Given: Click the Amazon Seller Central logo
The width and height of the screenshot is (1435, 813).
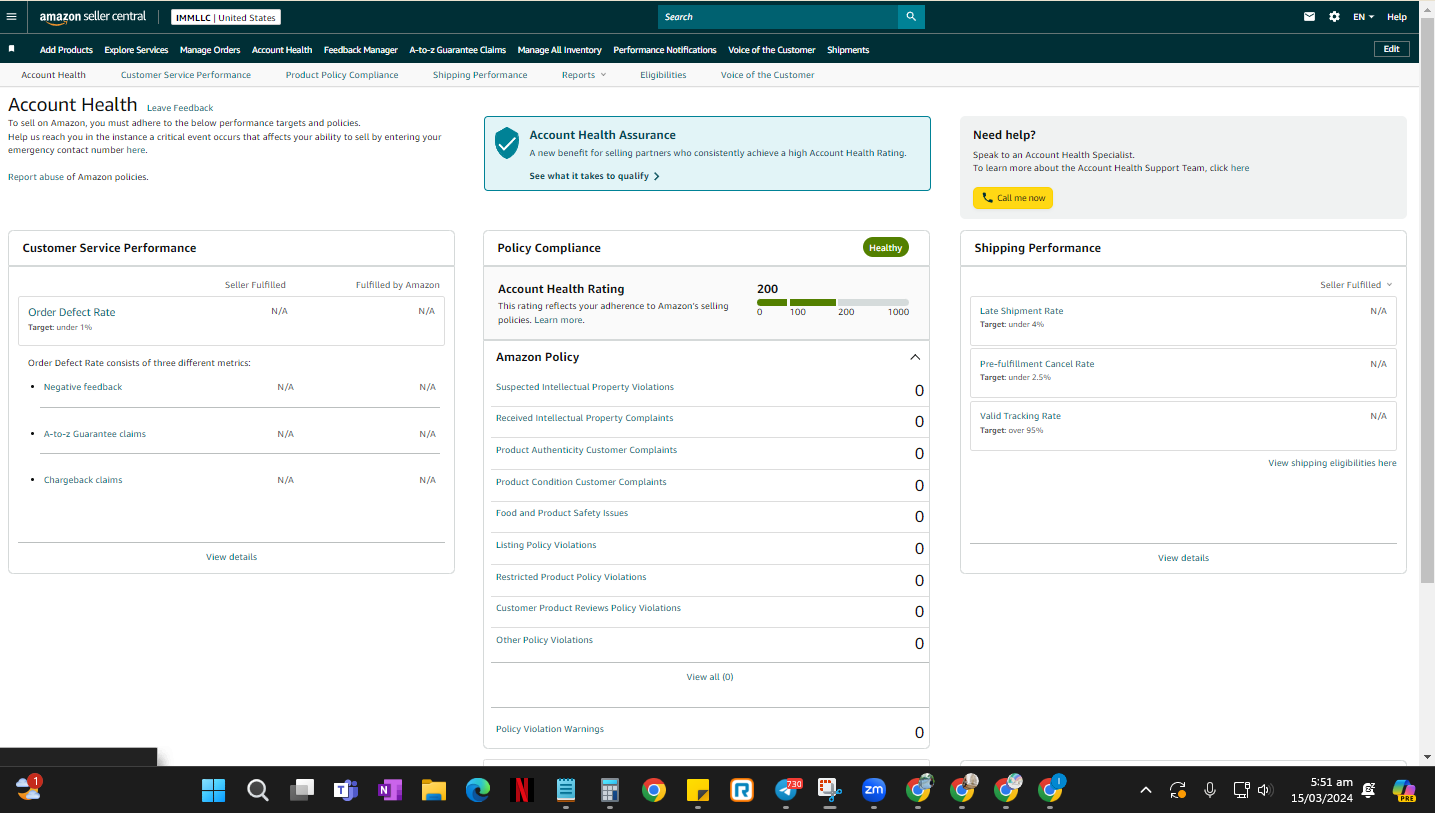Looking at the screenshot, I should tap(93, 17).
